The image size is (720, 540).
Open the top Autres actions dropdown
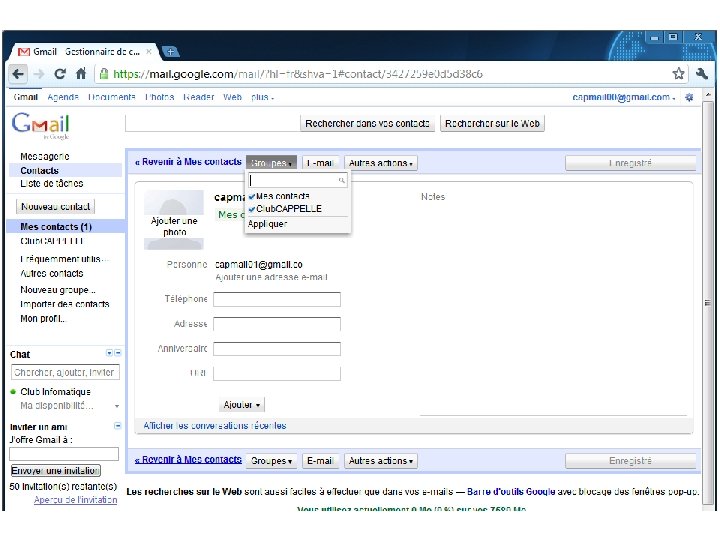[x=381, y=163]
